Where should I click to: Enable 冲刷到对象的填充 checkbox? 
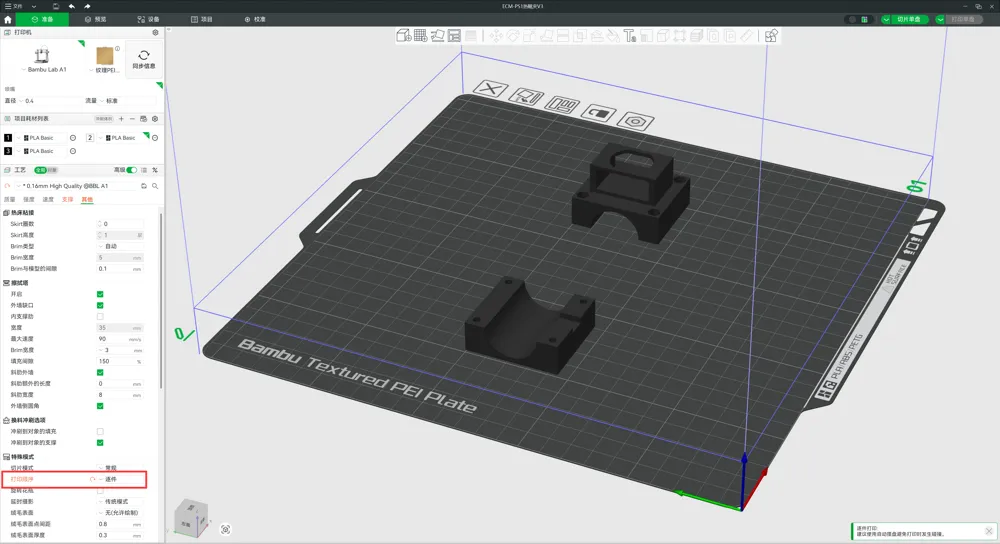point(100,432)
